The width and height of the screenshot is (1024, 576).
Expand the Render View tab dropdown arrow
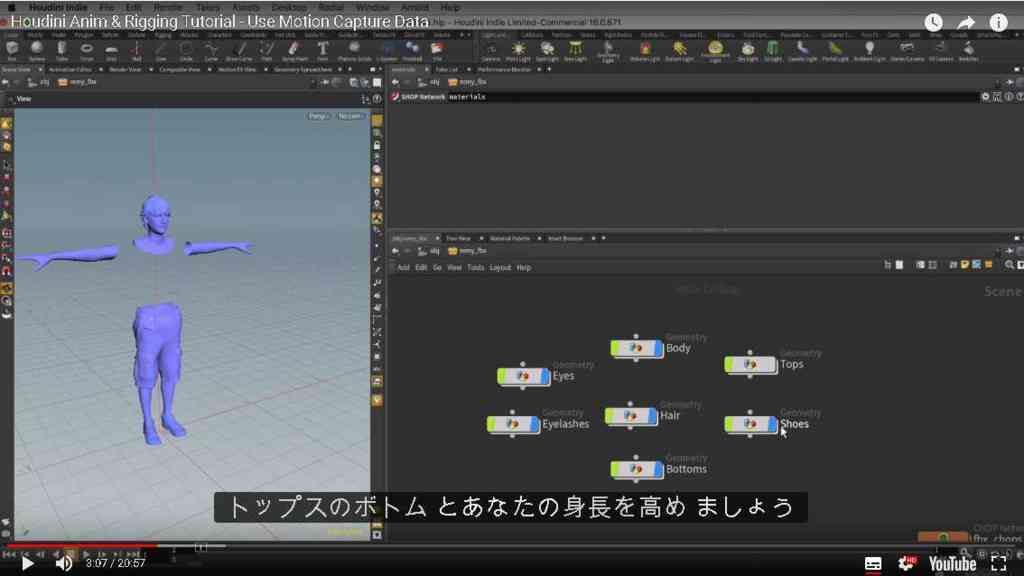(x=151, y=69)
